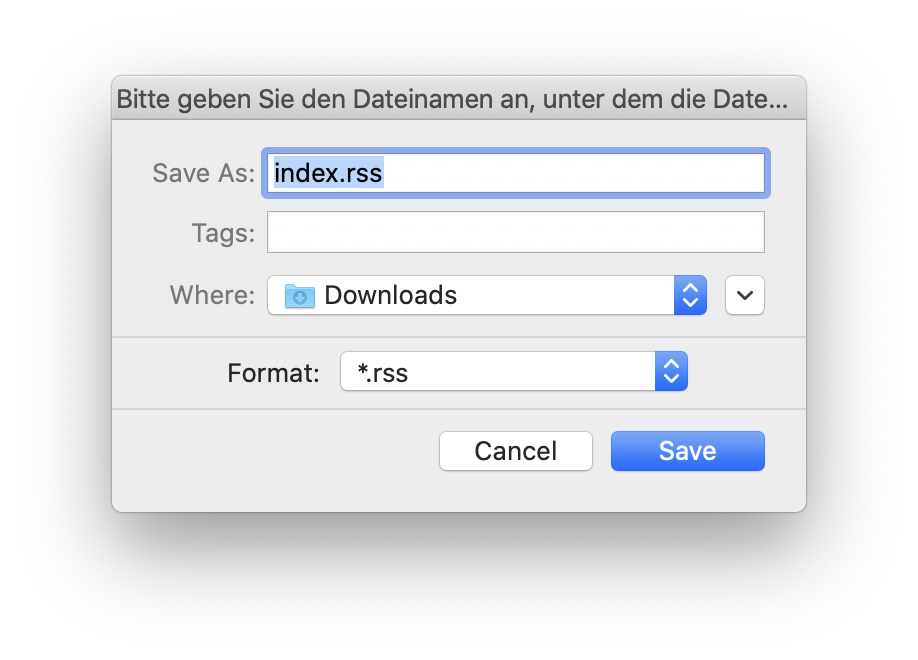
Task: Select the Downloads text in location popup
Action: coord(391,295)
